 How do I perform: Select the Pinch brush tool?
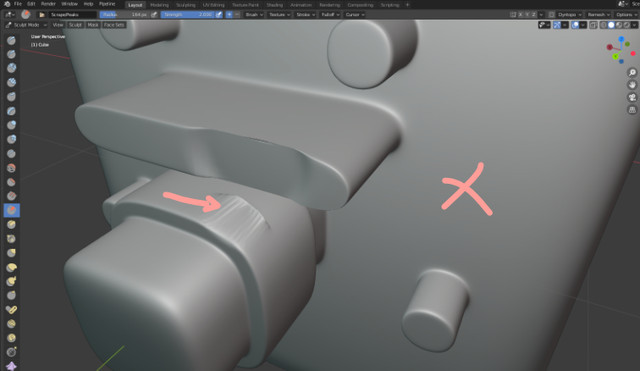[11, 239]
